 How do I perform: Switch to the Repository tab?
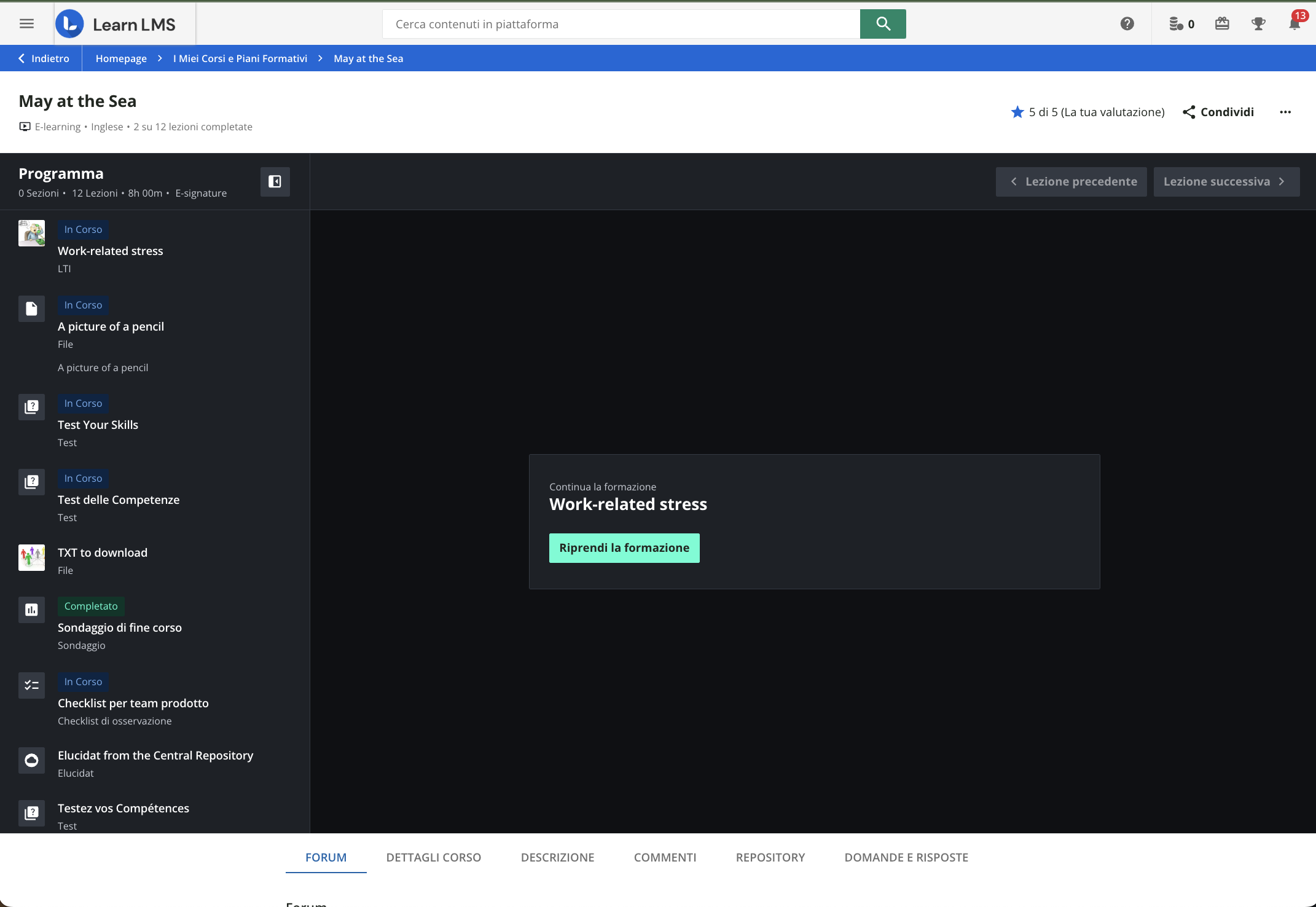coord(770,857)
